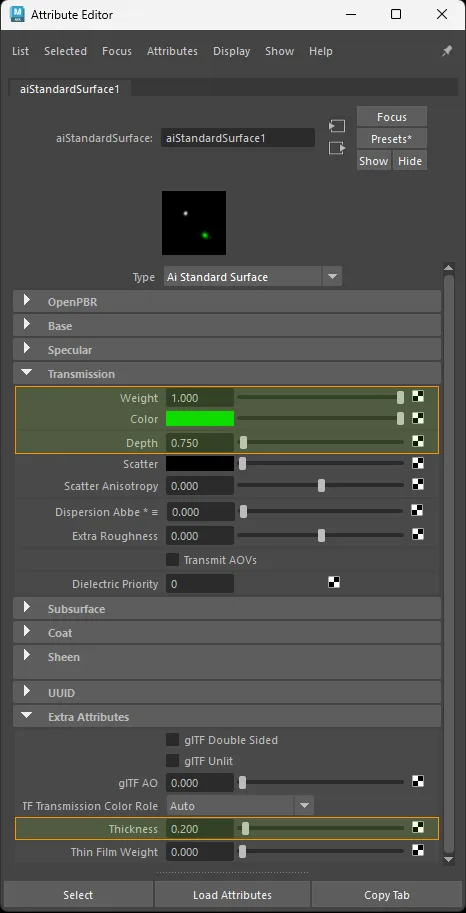Click scrollbar up arrow
466x913 pixels.
[x=449, y=268]
